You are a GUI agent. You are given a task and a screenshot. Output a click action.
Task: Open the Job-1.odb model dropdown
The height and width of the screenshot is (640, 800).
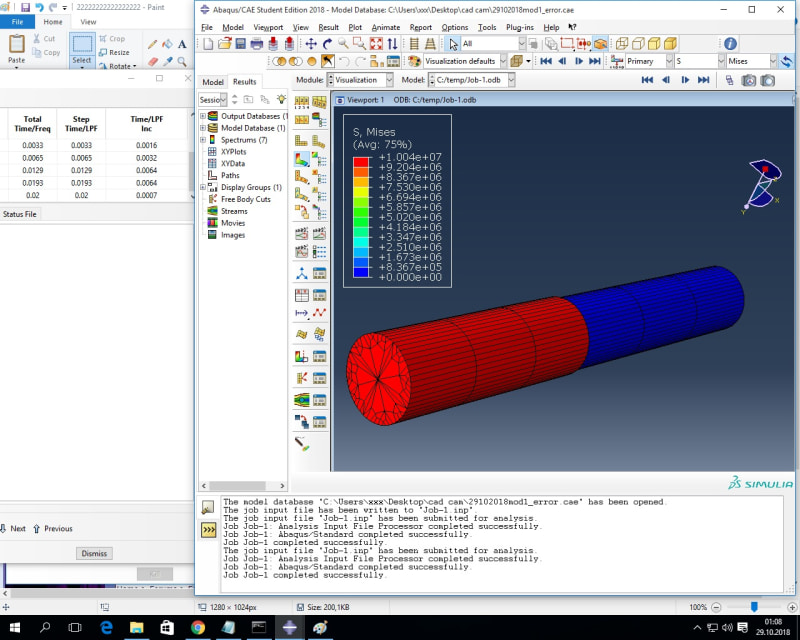coord(511,80)
